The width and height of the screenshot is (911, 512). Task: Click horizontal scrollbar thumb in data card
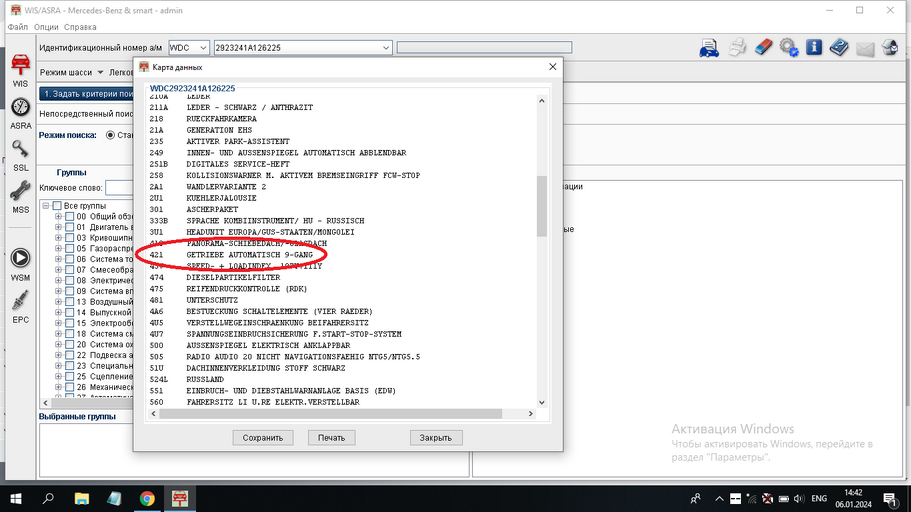coord(331,414)
